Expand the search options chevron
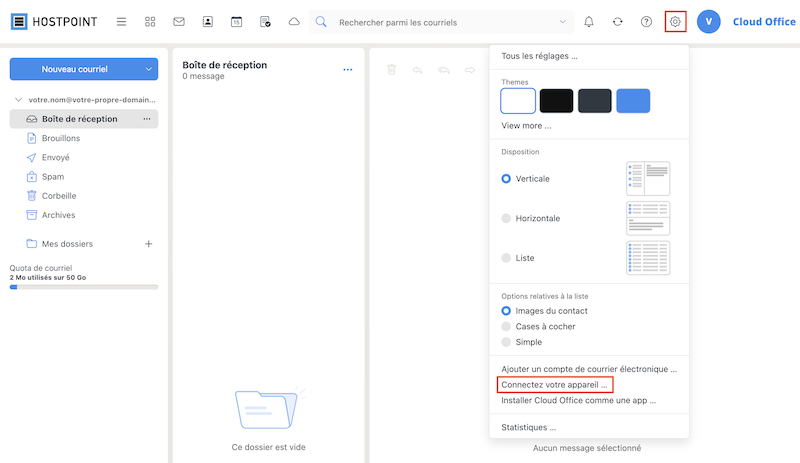The image size is (800, 463). point(563,22)
